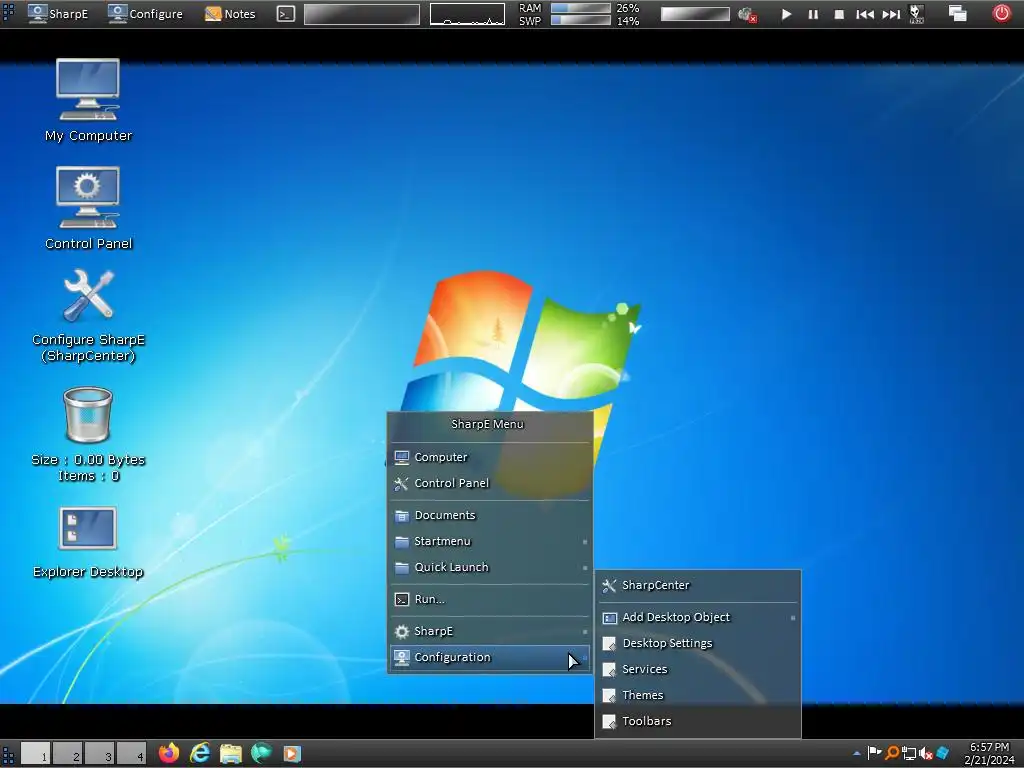
Task: Click the muted speaker icon in top bar
Action: tap(746, 14)
